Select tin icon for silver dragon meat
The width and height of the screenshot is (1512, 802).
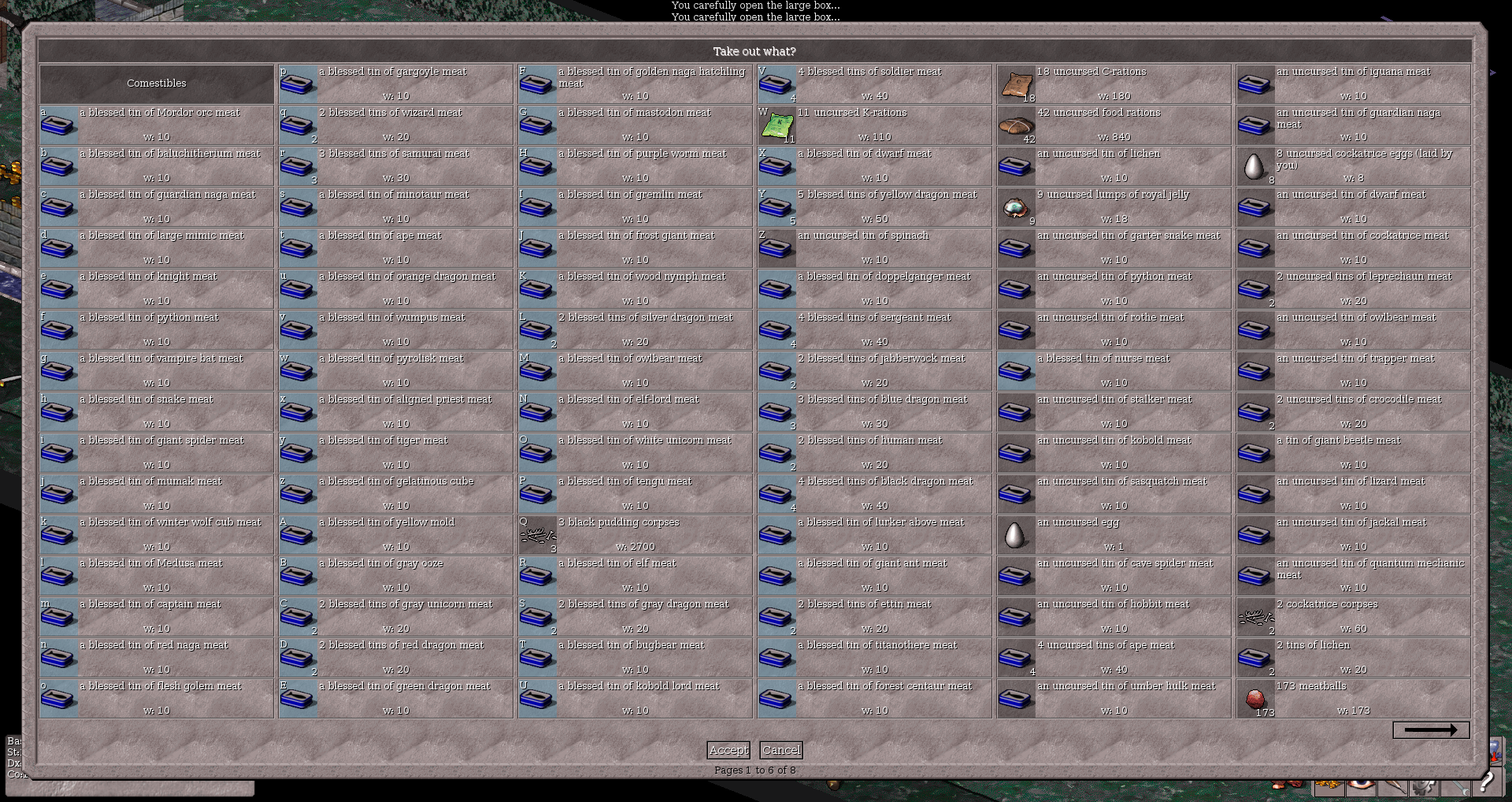[x=538, y=330]
